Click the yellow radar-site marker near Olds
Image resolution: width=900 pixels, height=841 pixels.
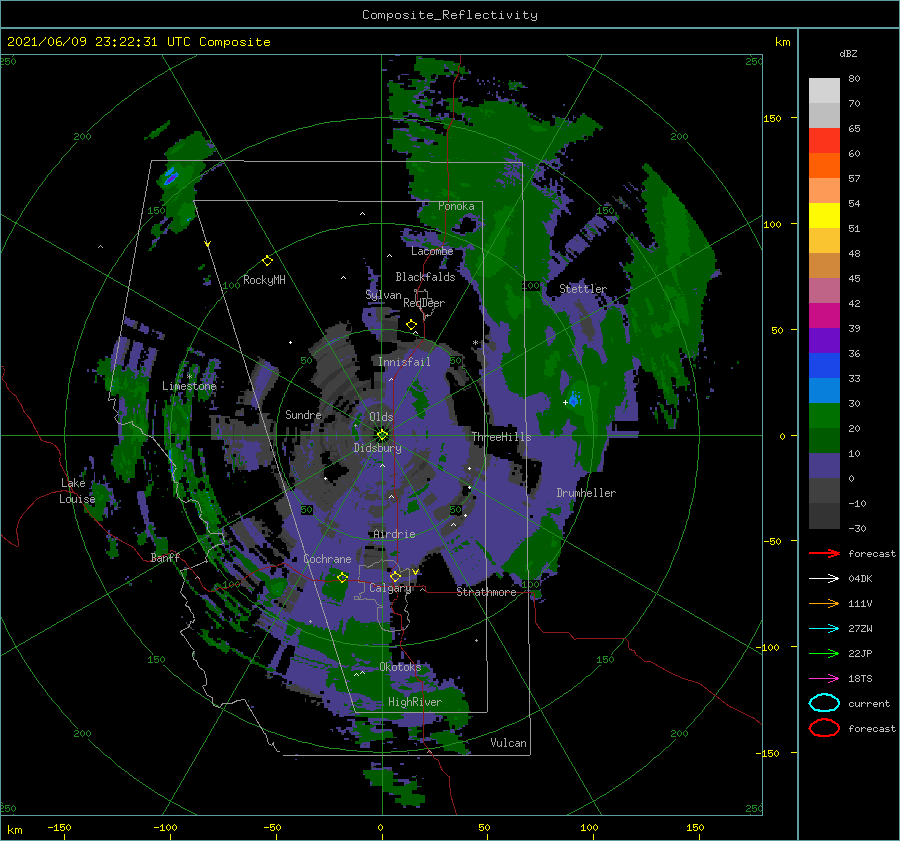[x=382, y=435]
